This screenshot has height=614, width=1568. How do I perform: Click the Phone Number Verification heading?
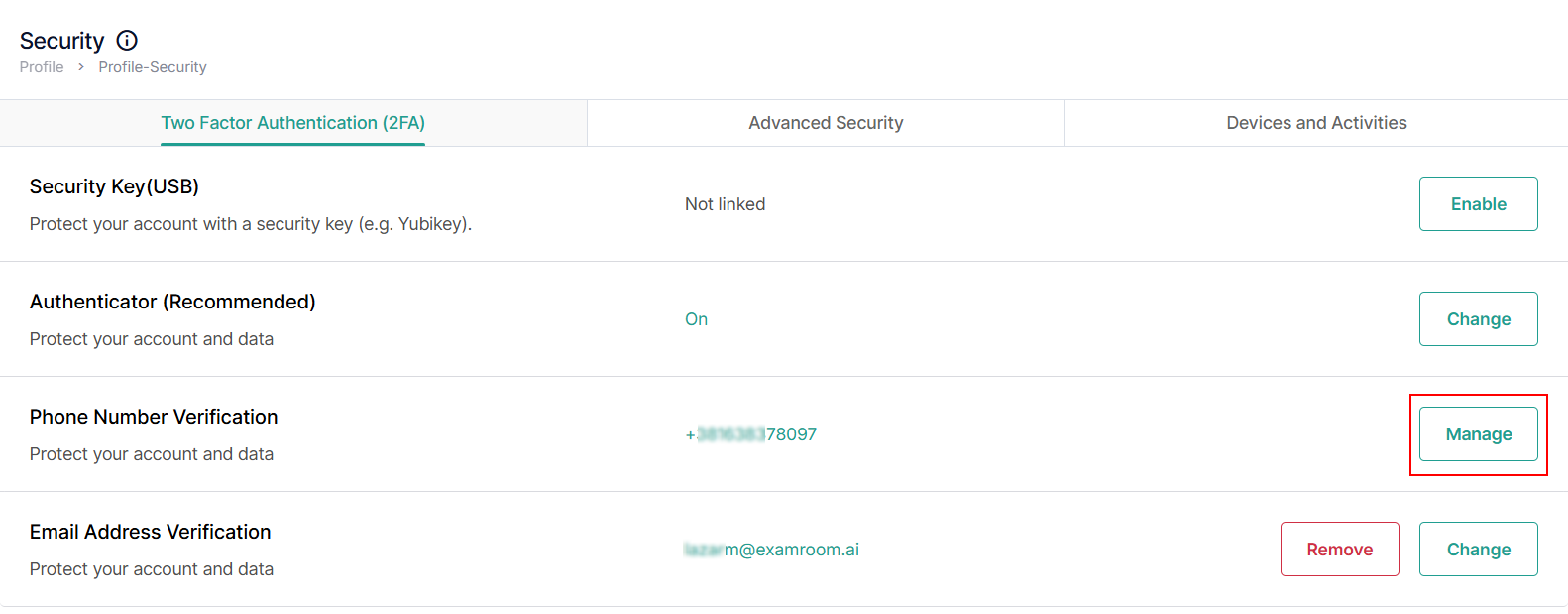(154, 417)
